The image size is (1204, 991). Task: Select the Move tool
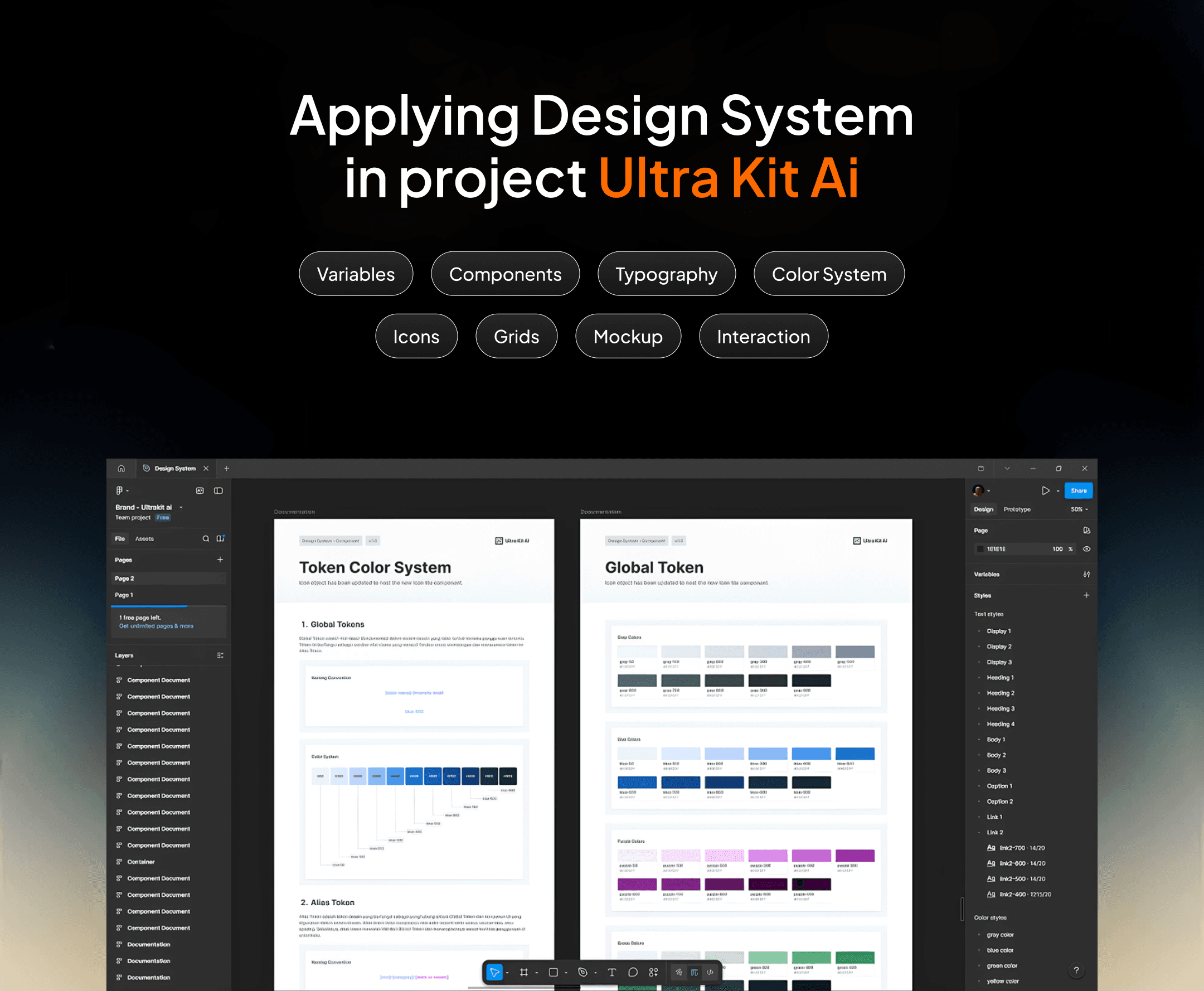coord(494,971)
